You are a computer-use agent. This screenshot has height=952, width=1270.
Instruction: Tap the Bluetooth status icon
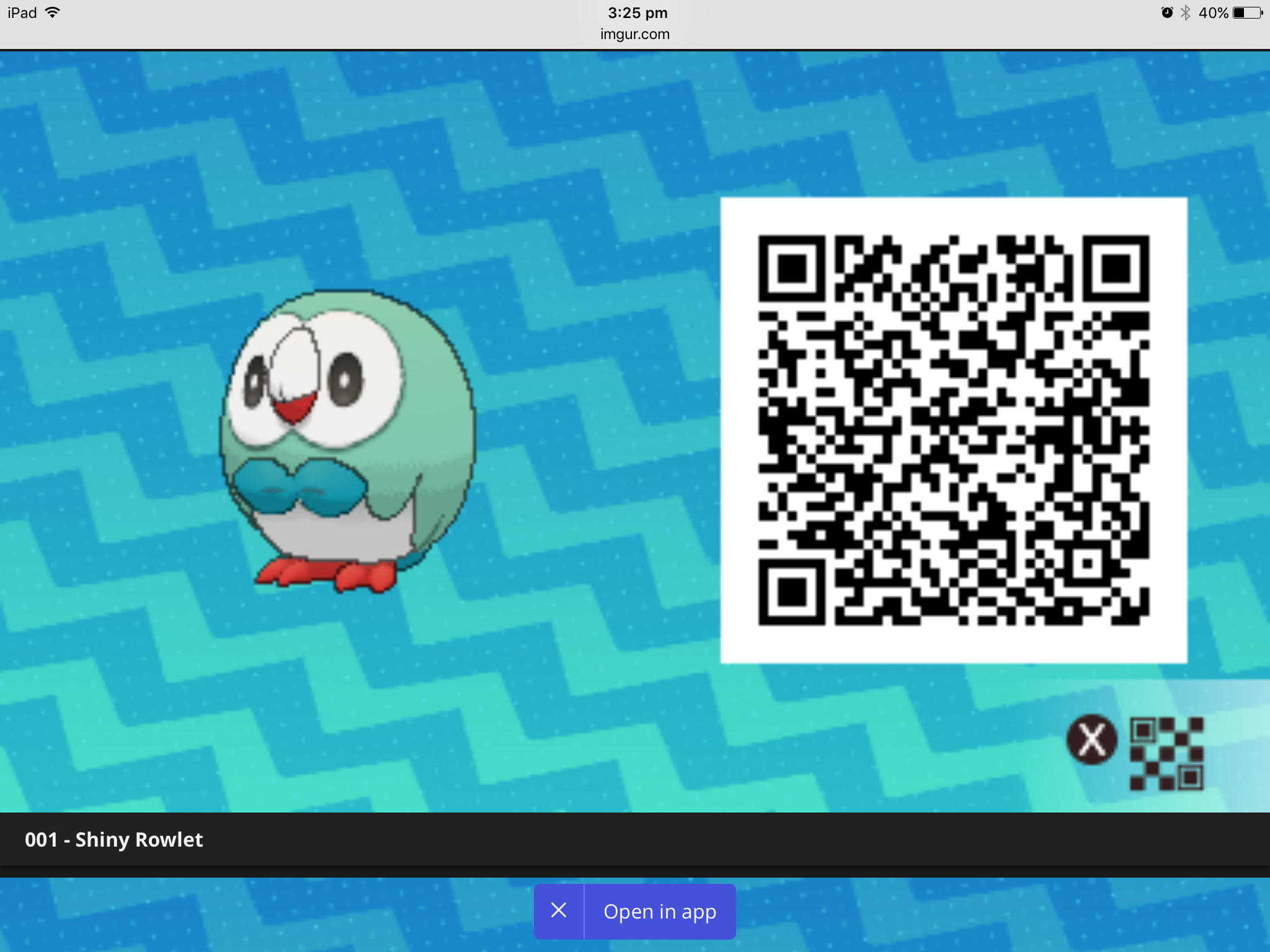pyautogui.click(x=1185, y=12)
